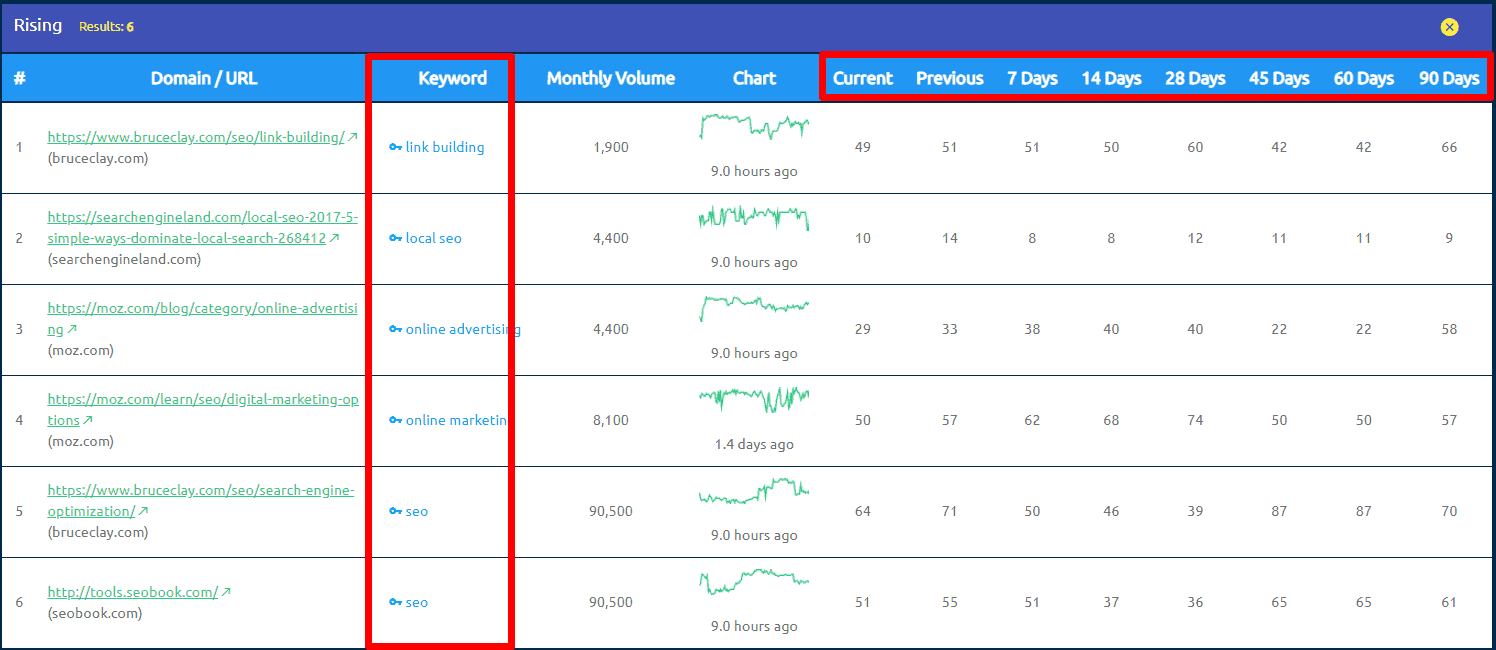Click the "(seobook.com)" domain text
Viewport: 1496px width, 650px height.
95,613
